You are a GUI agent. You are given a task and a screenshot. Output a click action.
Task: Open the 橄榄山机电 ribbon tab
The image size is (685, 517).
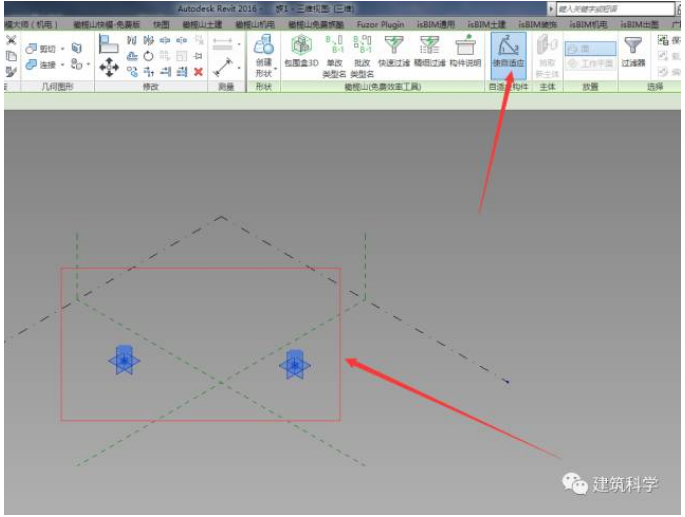click(255, 24)
